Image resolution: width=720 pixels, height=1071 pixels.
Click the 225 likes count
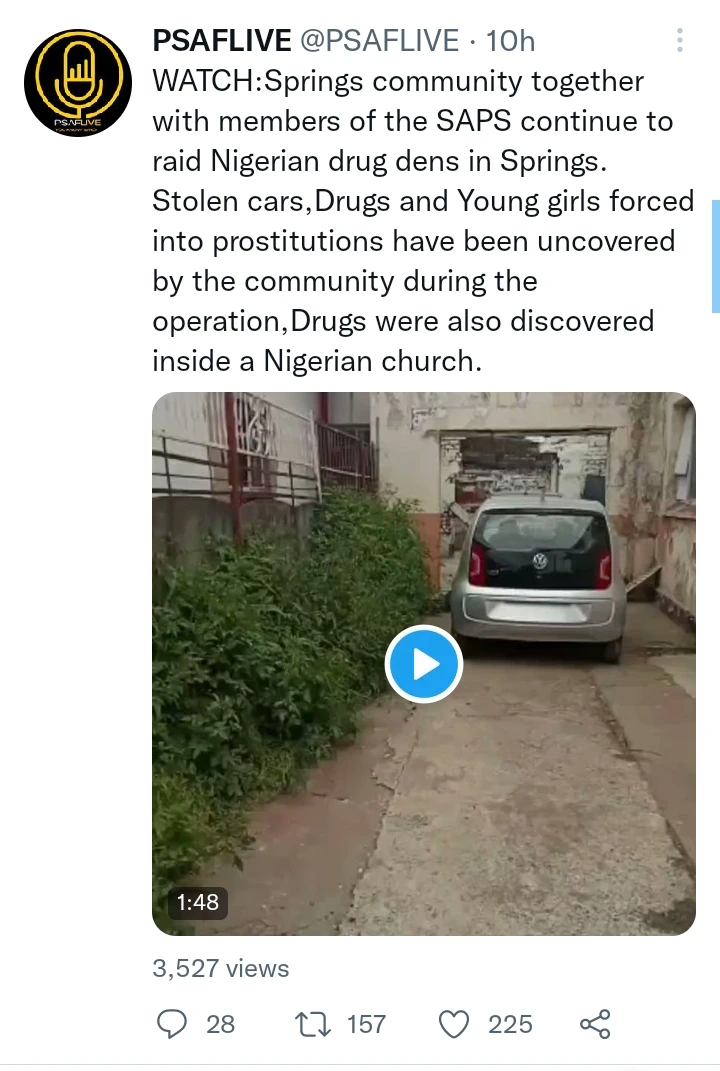tap(510, 1024)
